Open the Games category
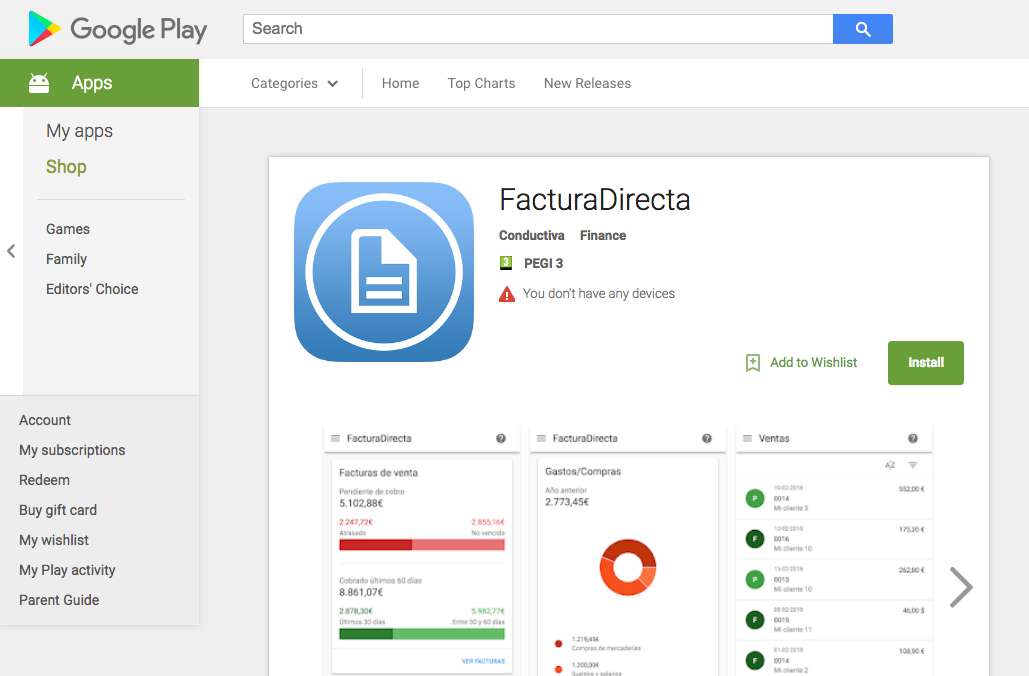 coord(68,229)
